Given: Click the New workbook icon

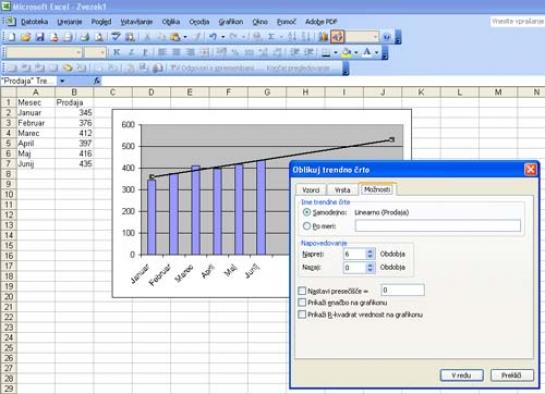Looking at the screenshot, I should point(11,36).
